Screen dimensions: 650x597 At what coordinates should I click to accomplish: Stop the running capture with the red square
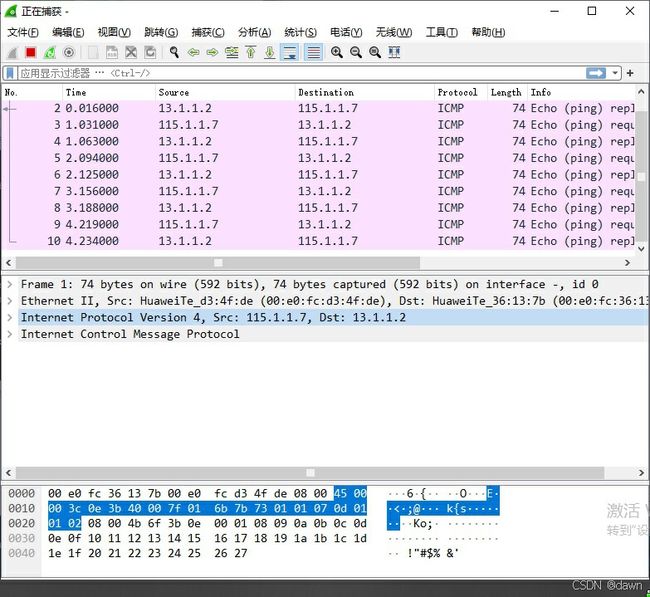pyautogui.click(x=31, y=53)
